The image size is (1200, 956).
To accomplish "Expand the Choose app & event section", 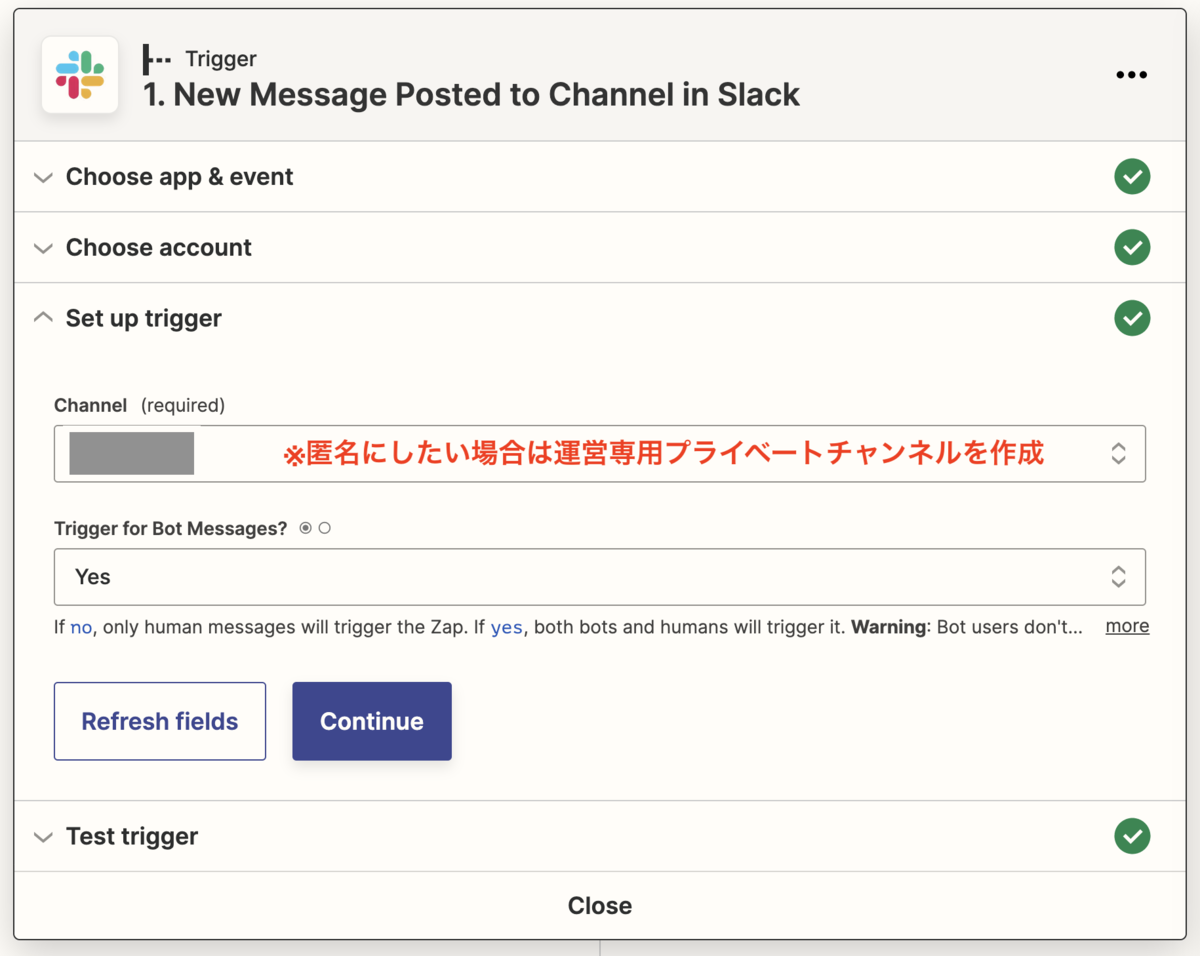I will pyautogui.click(x=43, y=177).
